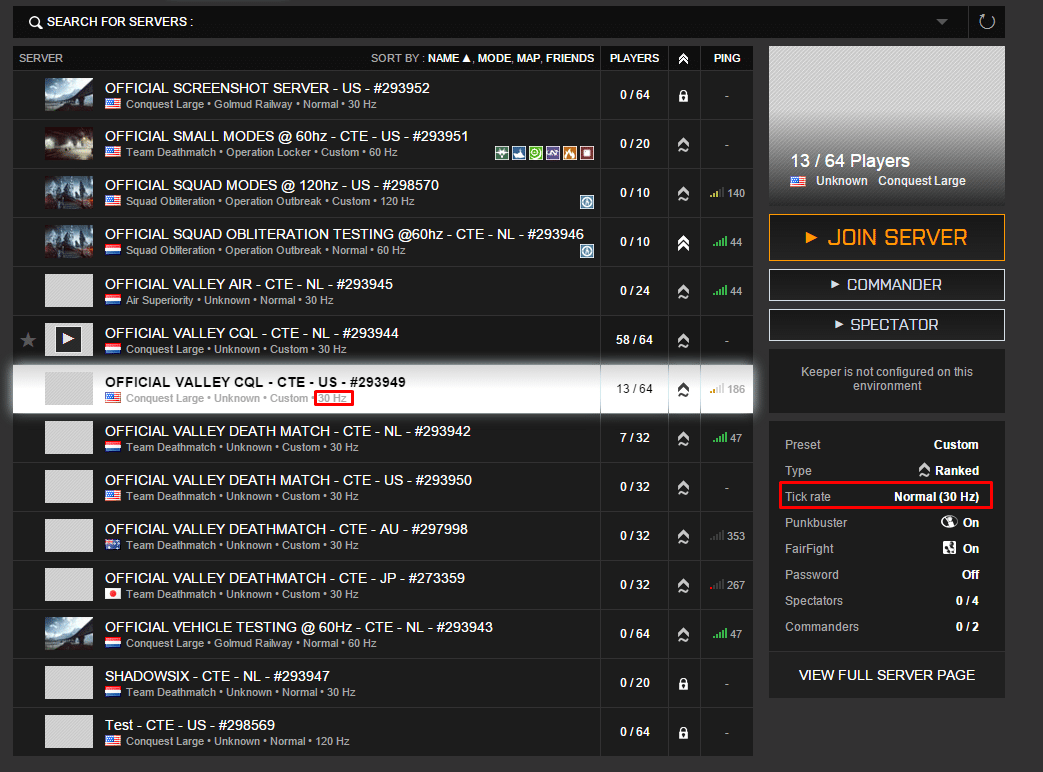Screen dimensions: 1043x772
Task: Click the refresh server list icon
Action: tap(987, 22)
